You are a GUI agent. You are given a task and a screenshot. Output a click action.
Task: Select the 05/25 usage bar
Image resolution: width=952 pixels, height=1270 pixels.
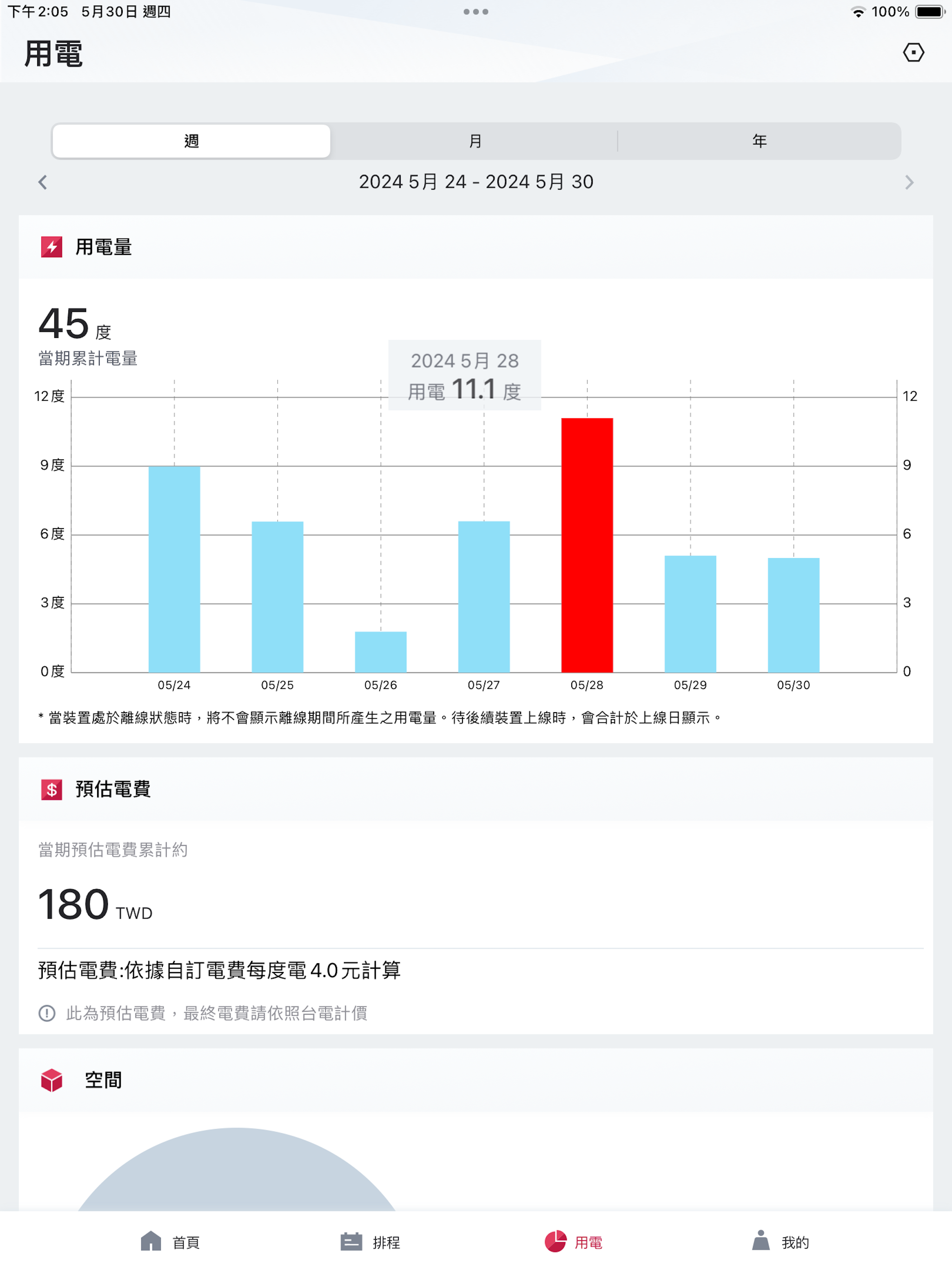(x=278, y=596)
